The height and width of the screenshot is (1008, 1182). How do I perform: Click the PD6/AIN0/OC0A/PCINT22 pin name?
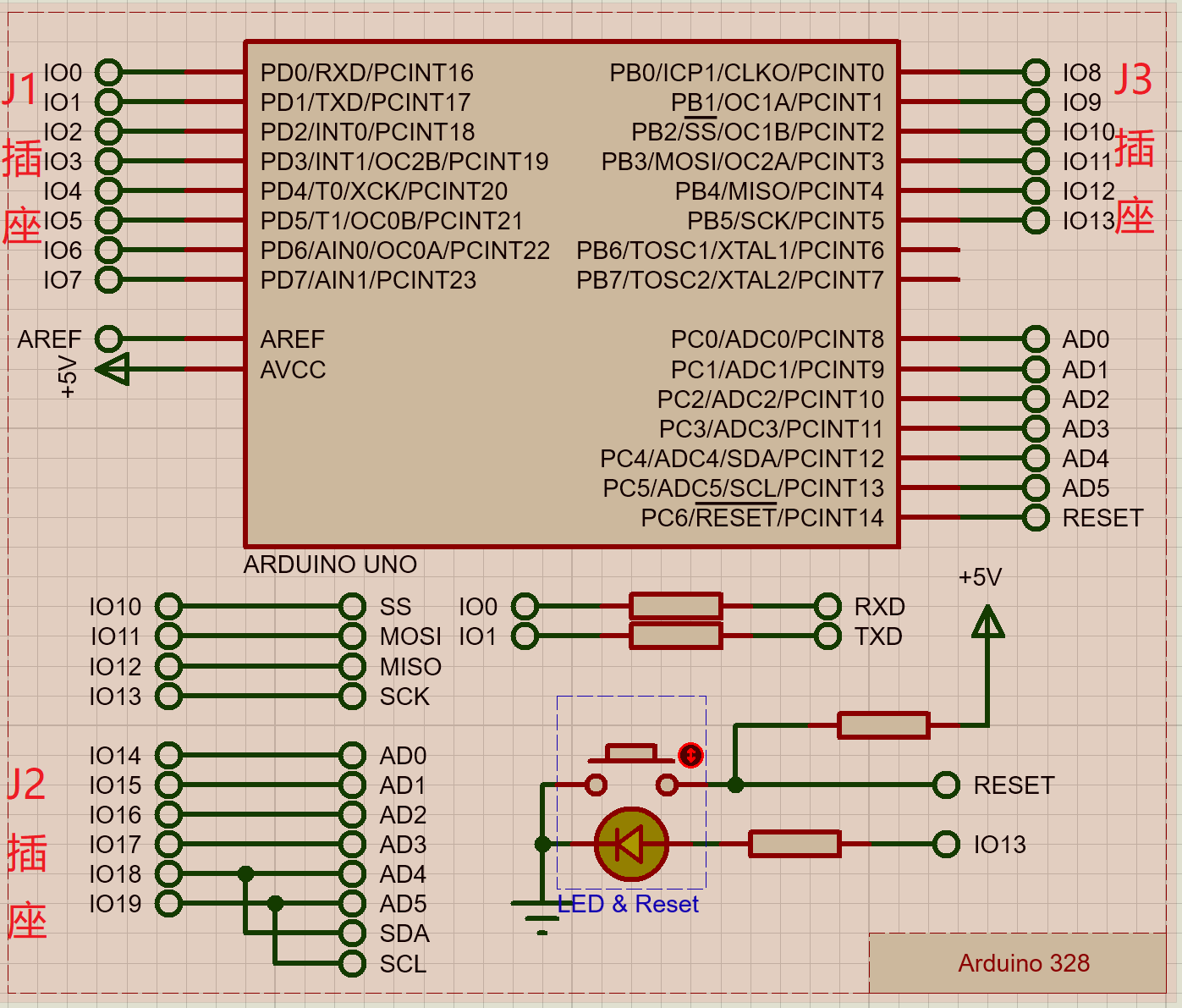click(x=404, y=251)
